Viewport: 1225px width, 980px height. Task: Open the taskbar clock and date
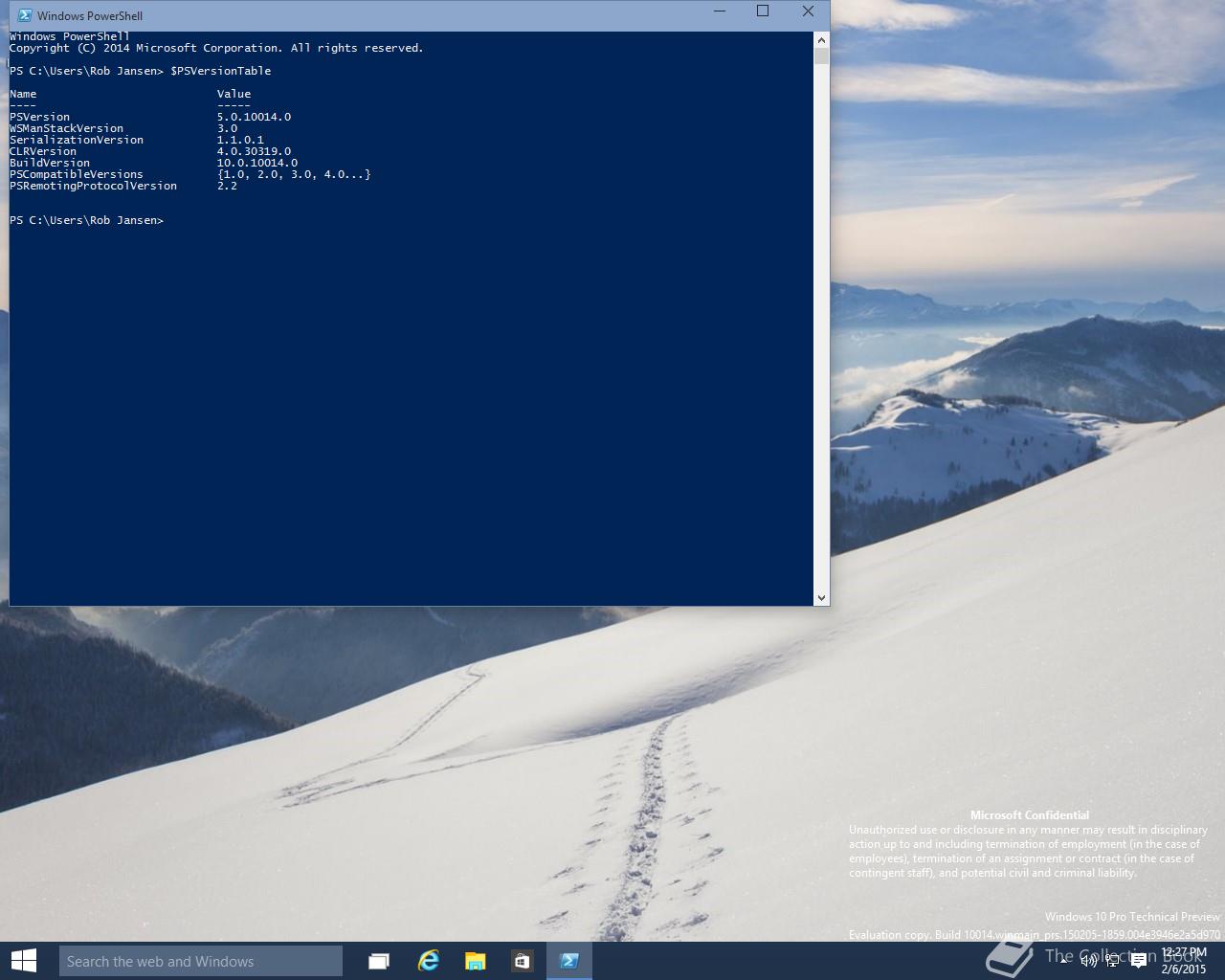(1183, 961)
